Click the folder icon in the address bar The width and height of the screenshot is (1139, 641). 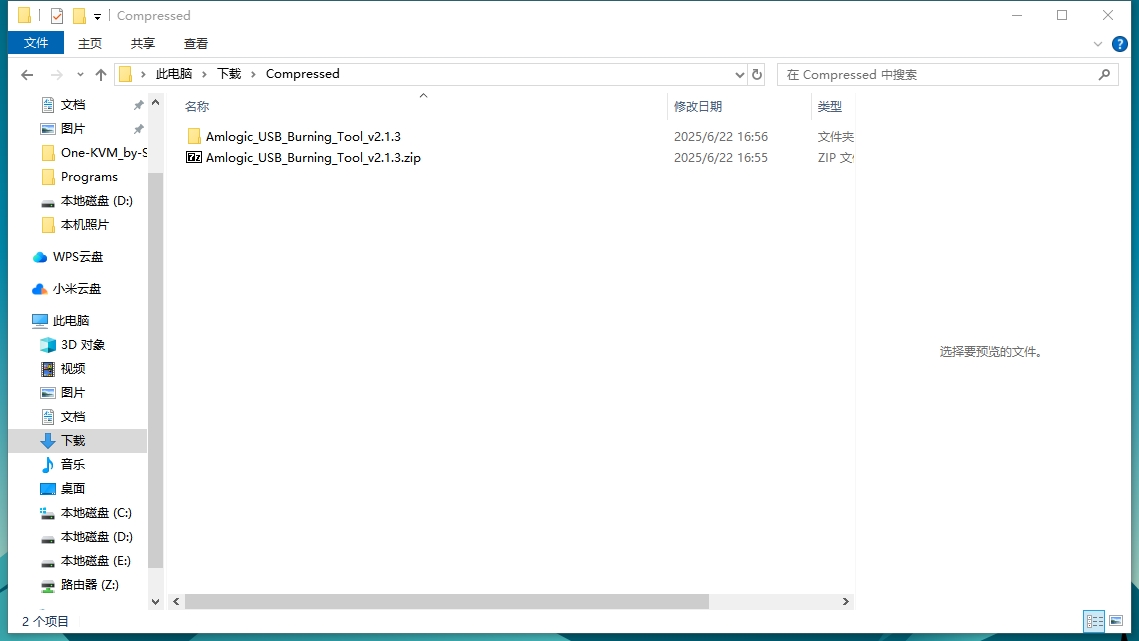126,74
